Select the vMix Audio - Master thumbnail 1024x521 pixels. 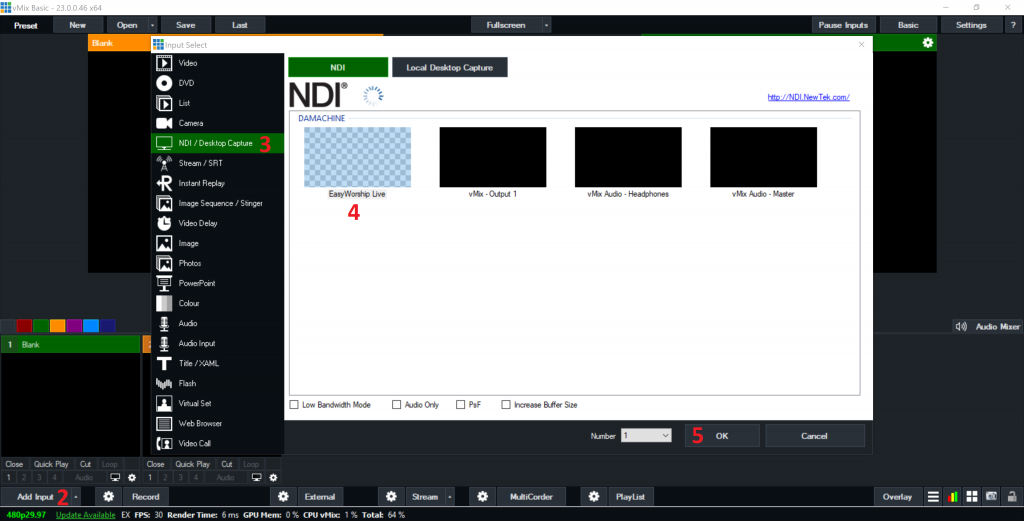(763, 157)
